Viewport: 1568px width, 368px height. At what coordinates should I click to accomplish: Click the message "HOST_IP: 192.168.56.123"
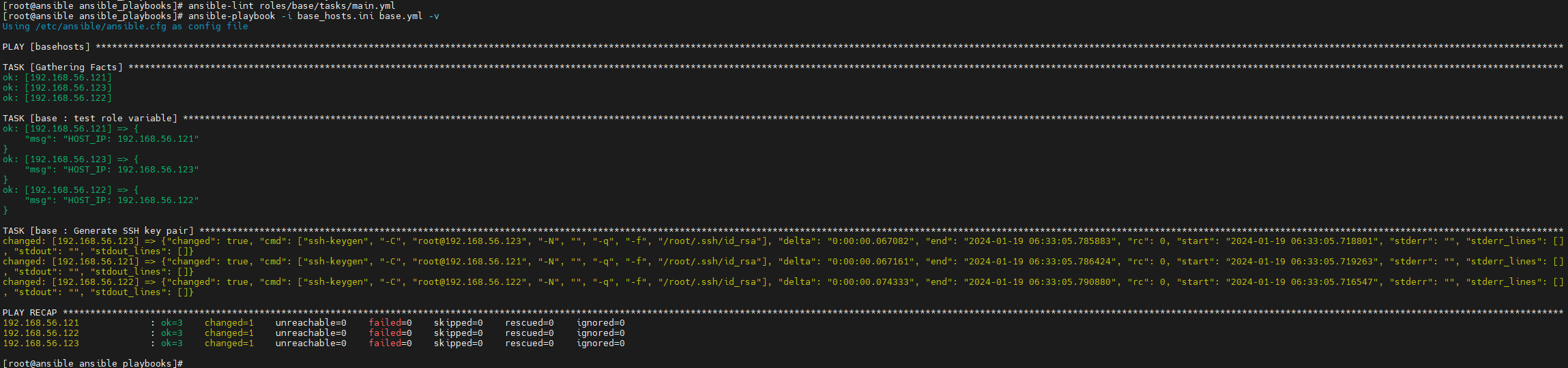point(131,169)
